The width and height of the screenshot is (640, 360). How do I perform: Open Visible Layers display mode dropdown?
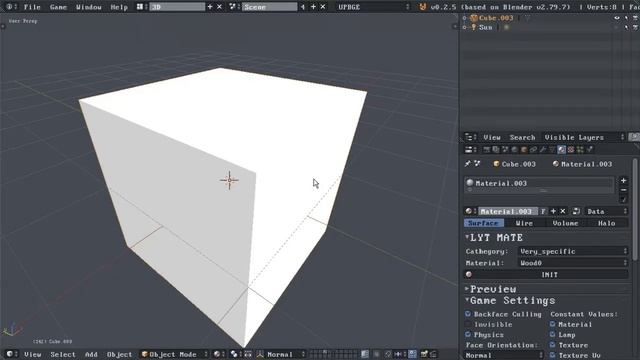tap(584, 137)
